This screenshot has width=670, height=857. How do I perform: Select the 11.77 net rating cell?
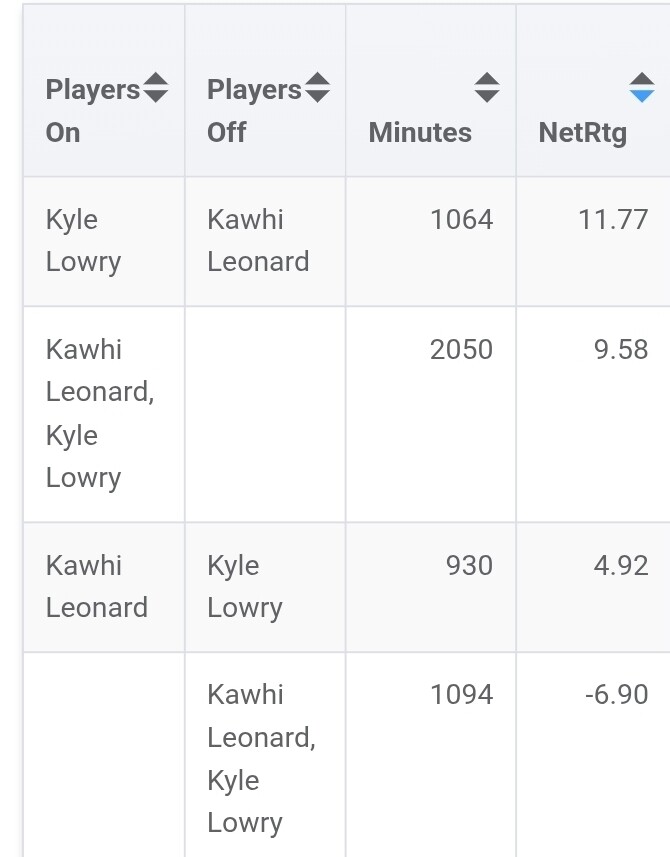(x=613, y=219)
